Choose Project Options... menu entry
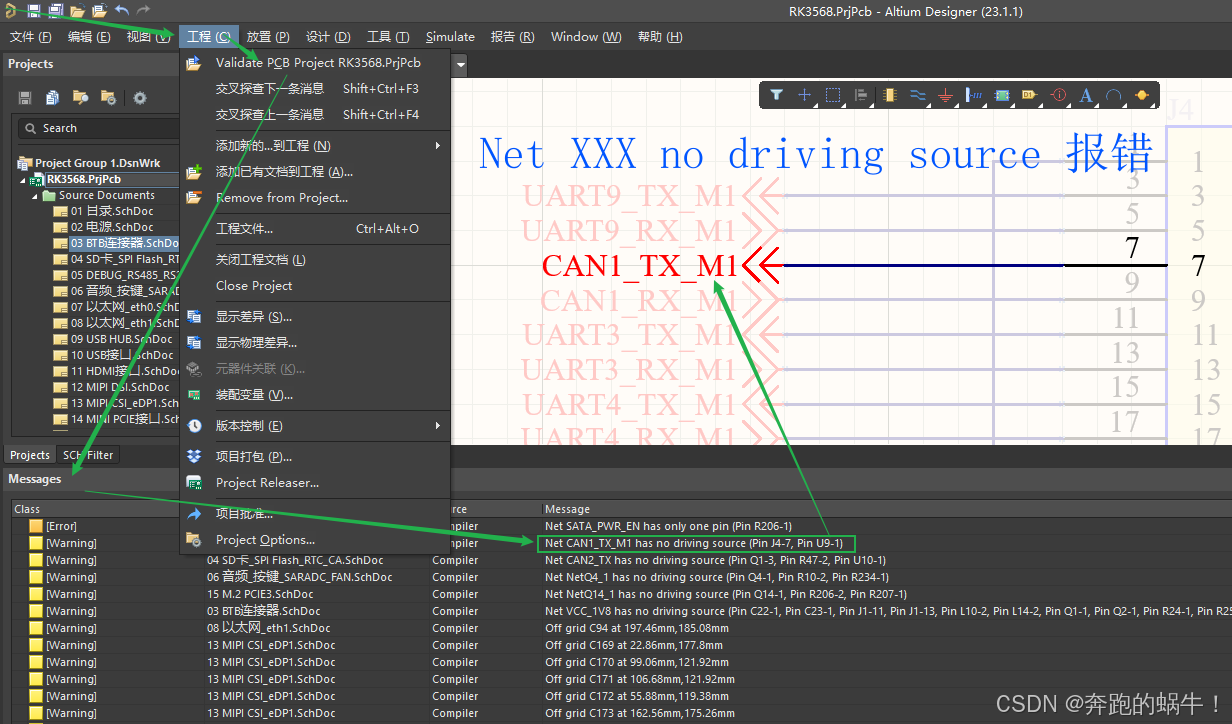 (315, 540)
